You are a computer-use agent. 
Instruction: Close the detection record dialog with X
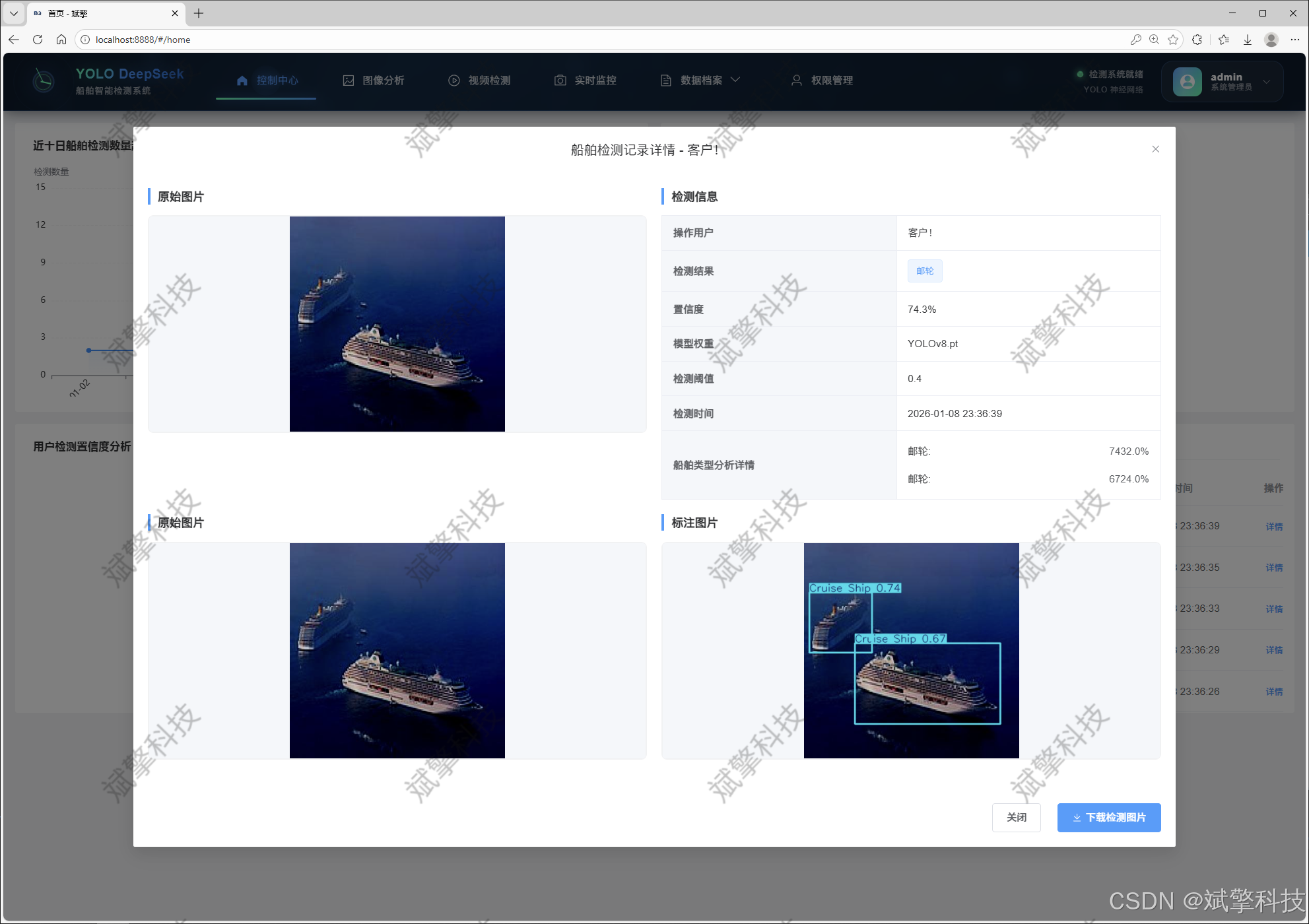pos(1155,149)
